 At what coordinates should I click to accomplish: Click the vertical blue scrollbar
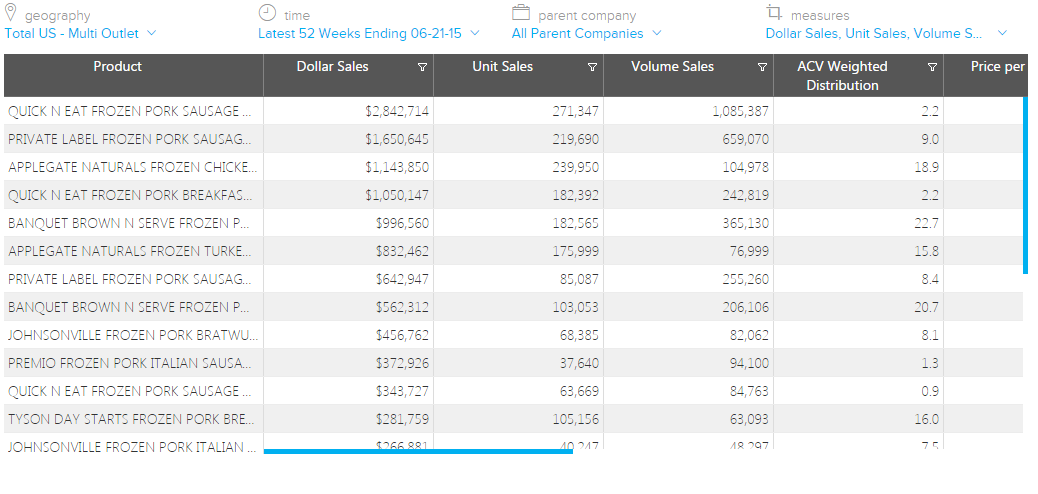[x=1025, y=185]
